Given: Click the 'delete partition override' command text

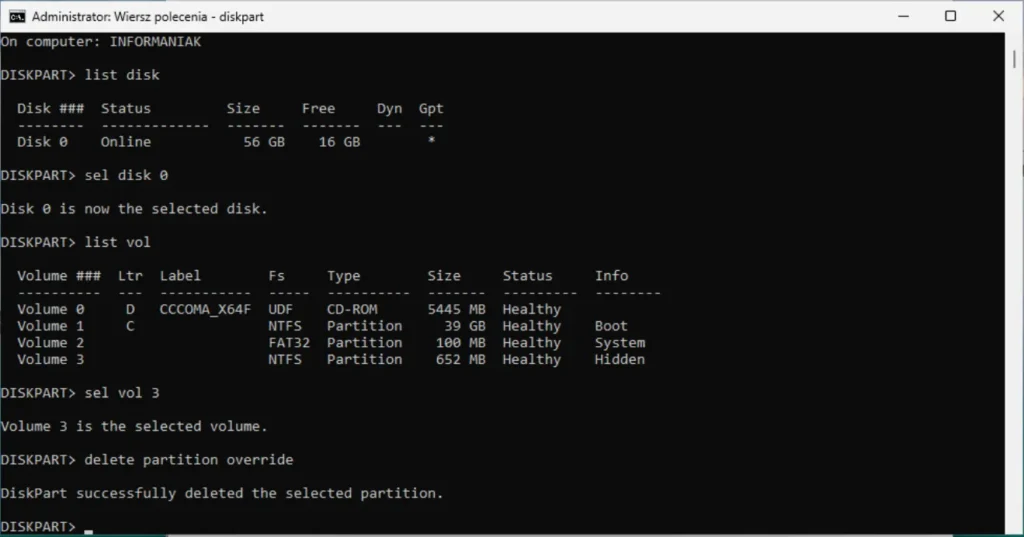Looking at the screenshot, I should tap(189, 459).
